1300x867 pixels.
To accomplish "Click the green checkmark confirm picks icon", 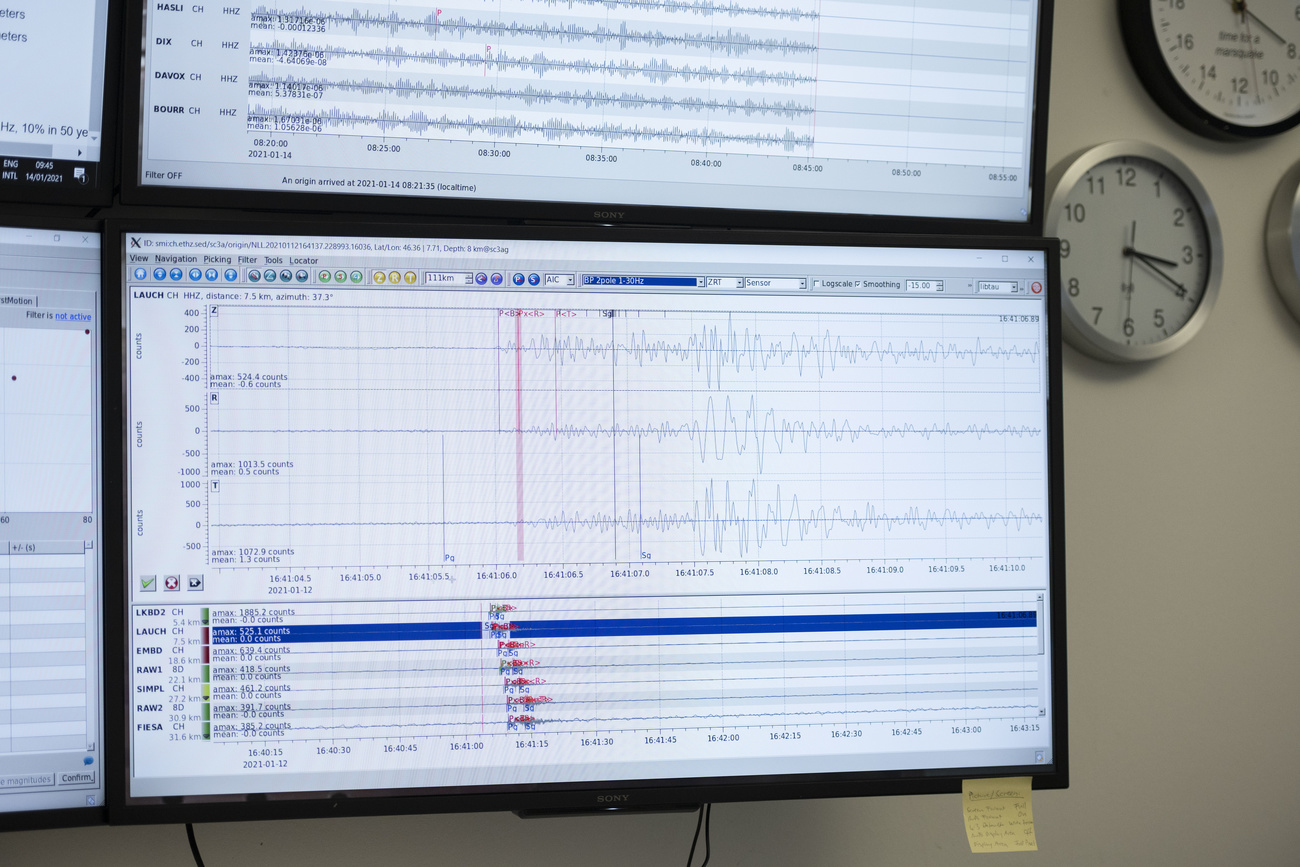I will click(148, 583).
